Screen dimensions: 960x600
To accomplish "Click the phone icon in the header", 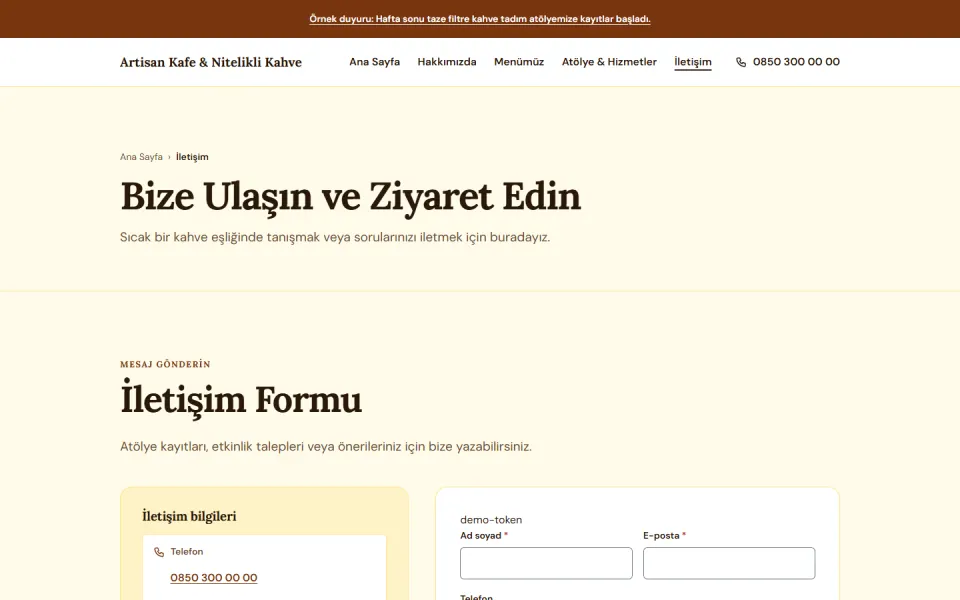I will [741, 62].
